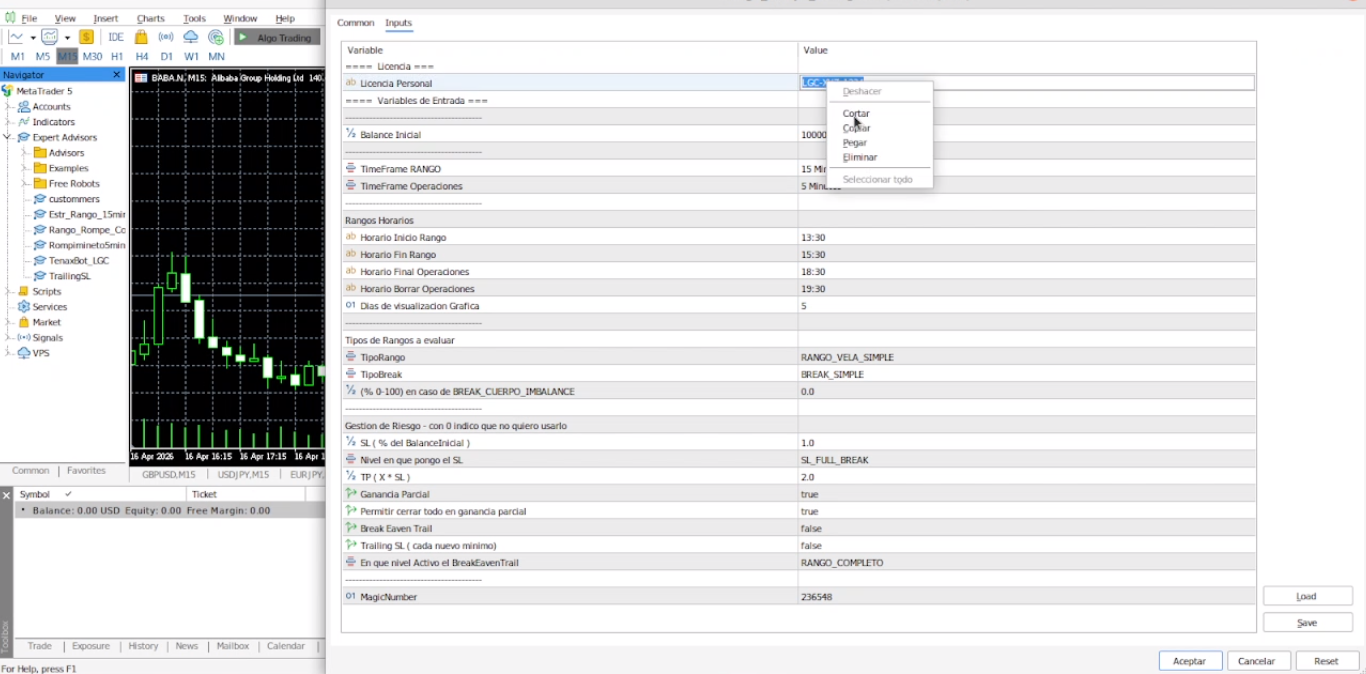This screenshot has height=674, width=1366.
Task: Open the New Order dollar icon
Action: point(87,37)
